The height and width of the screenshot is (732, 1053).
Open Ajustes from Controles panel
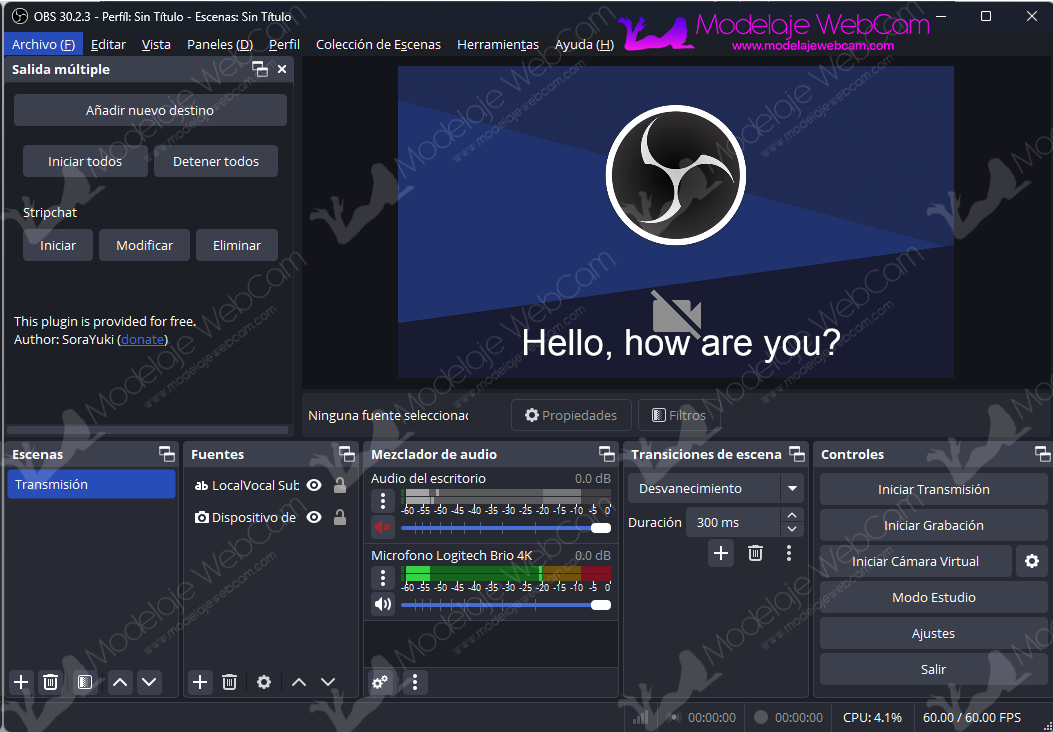933,633
